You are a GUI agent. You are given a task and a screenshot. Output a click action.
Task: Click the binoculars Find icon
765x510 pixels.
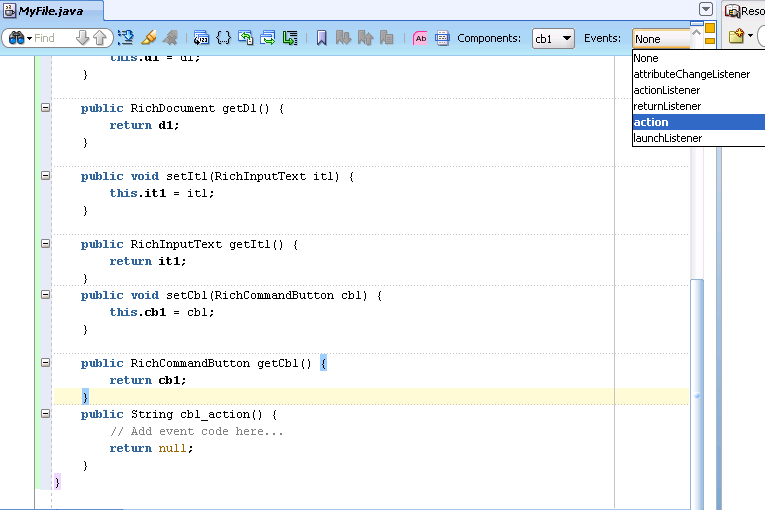[16, 38]
